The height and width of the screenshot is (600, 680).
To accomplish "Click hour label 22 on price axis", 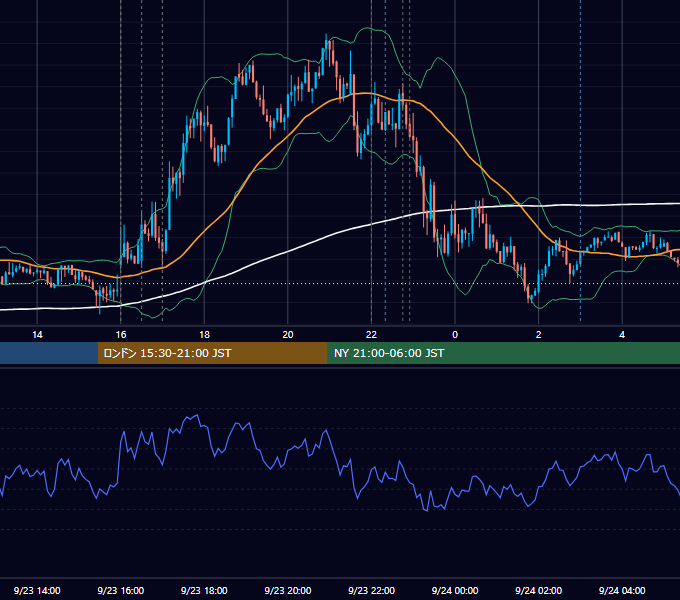I will click(371, 335).
